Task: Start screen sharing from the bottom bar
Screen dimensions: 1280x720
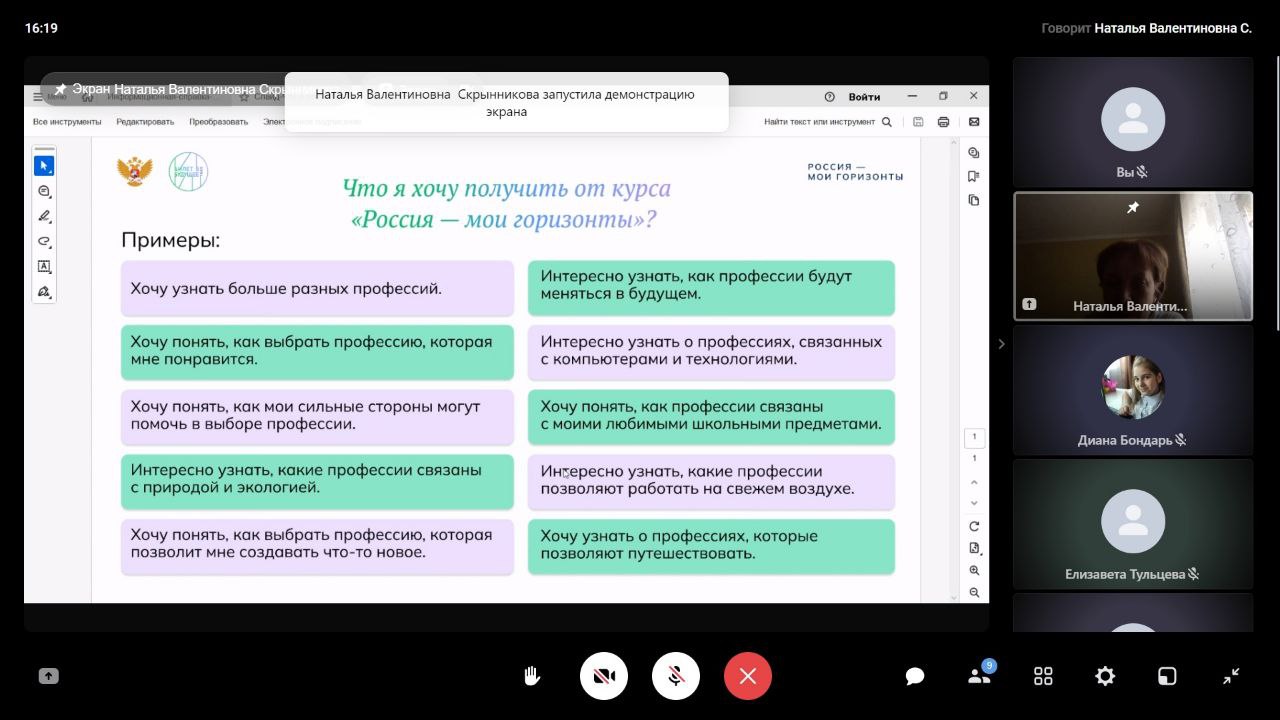Action: (48, 676)
